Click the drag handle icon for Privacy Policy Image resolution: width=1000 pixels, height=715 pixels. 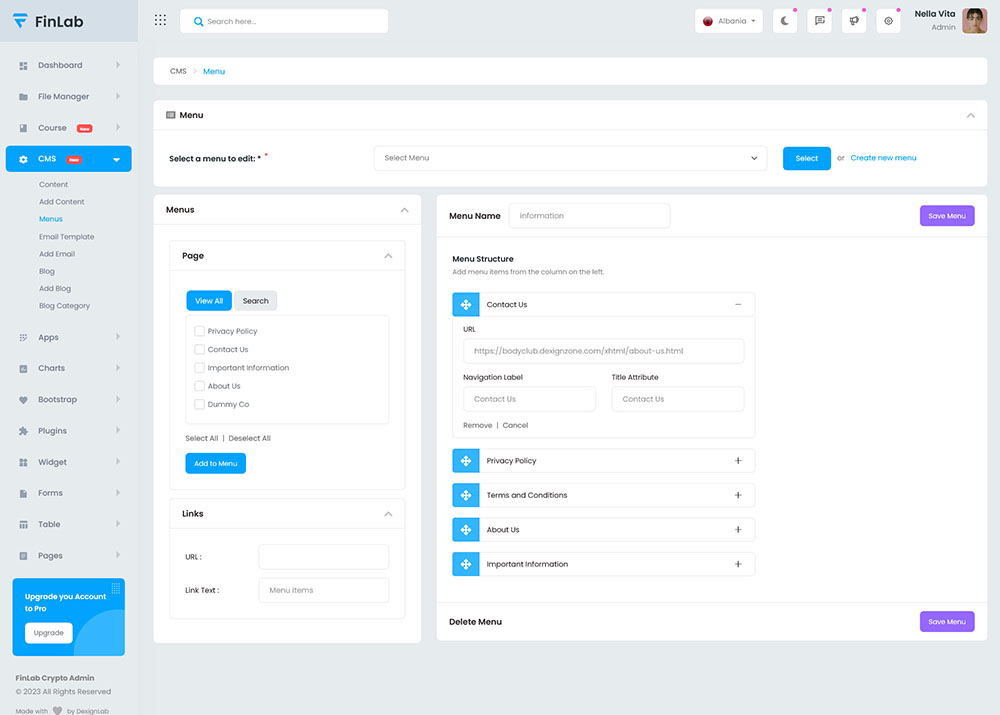click(466, 461)
